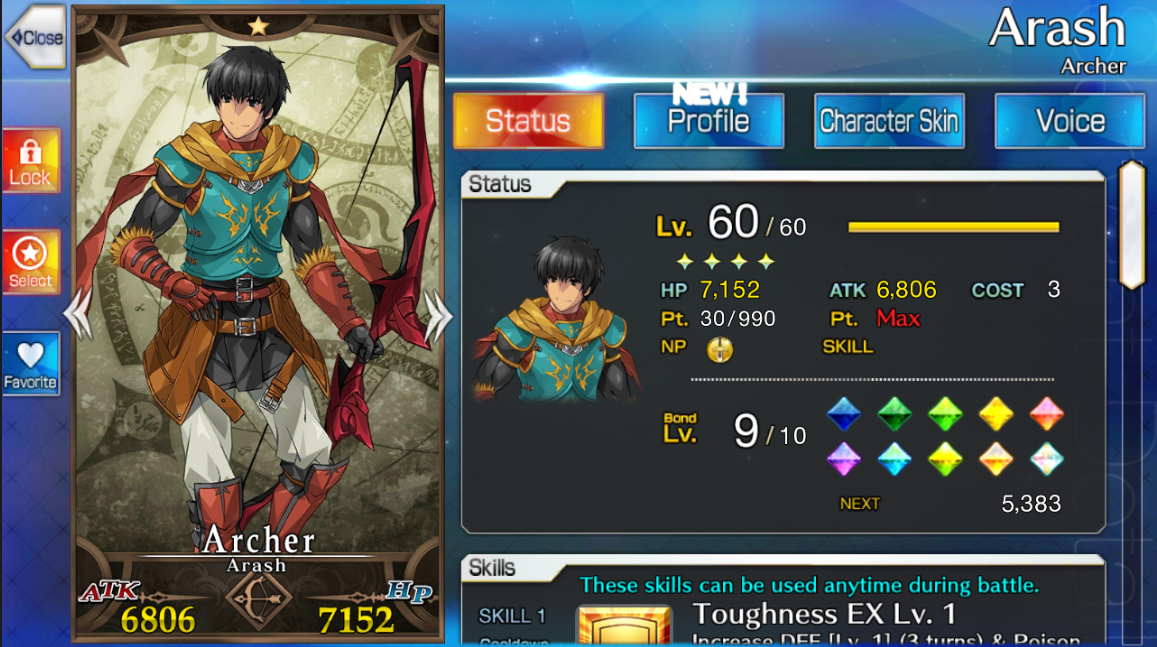Open the Voice tab

click(1069, 120)
